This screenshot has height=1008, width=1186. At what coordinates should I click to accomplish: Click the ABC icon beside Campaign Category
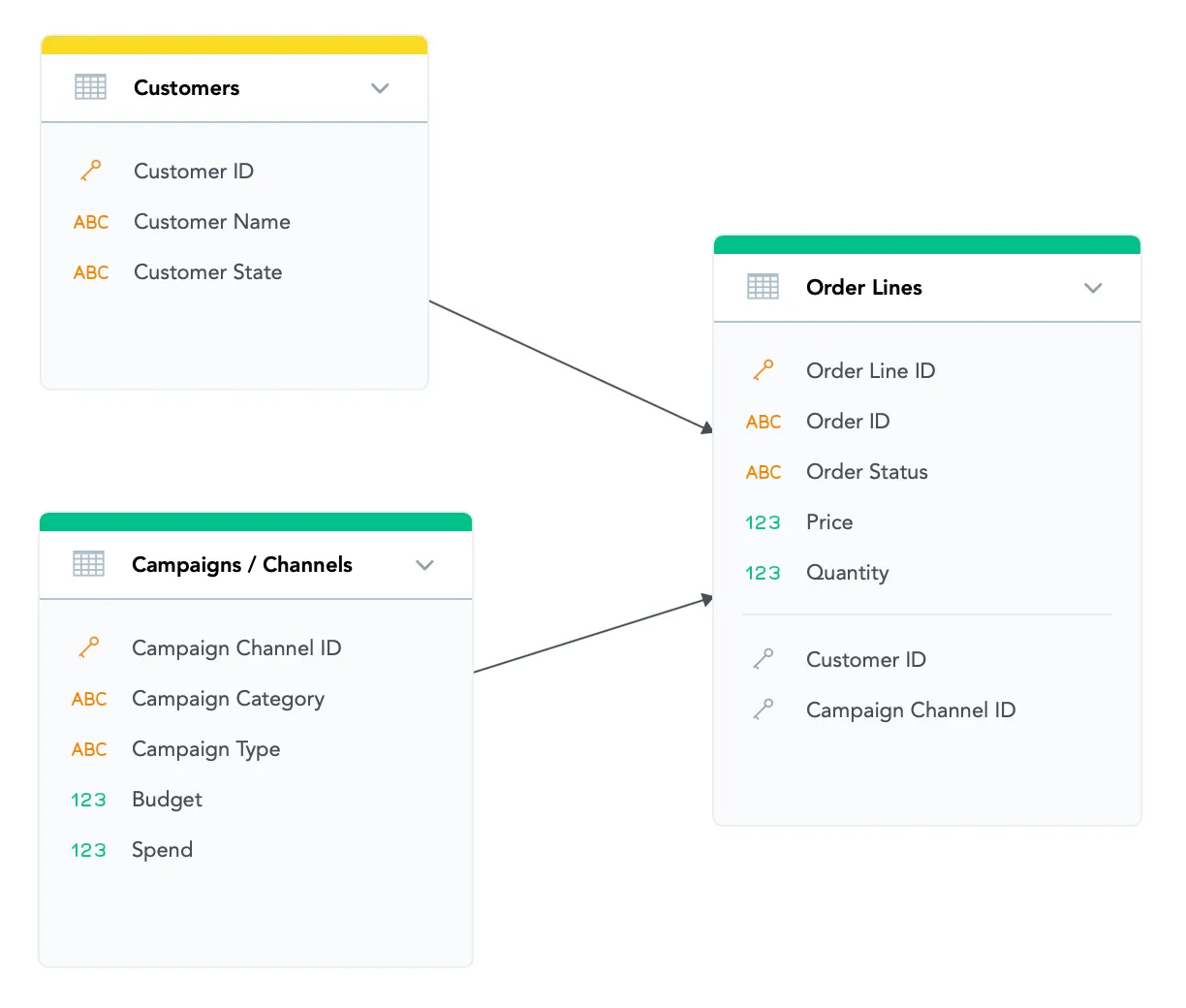tap(88, 699)
